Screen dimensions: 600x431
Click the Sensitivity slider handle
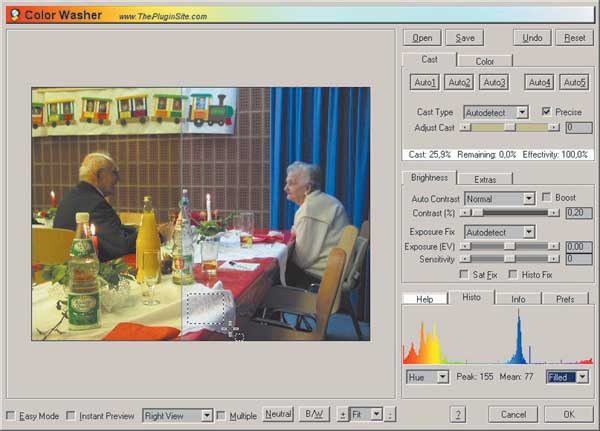pyautogui.click(x=509, y=259)
